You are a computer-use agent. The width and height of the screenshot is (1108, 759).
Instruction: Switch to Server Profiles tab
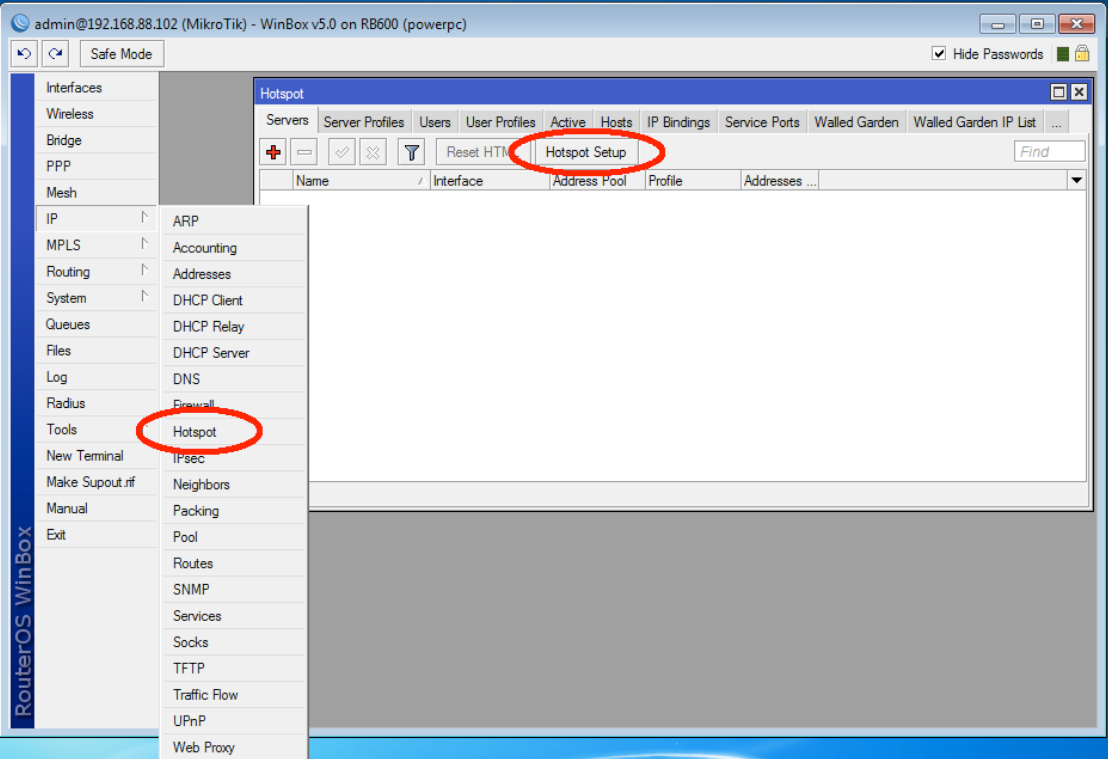tap(363, 122)
